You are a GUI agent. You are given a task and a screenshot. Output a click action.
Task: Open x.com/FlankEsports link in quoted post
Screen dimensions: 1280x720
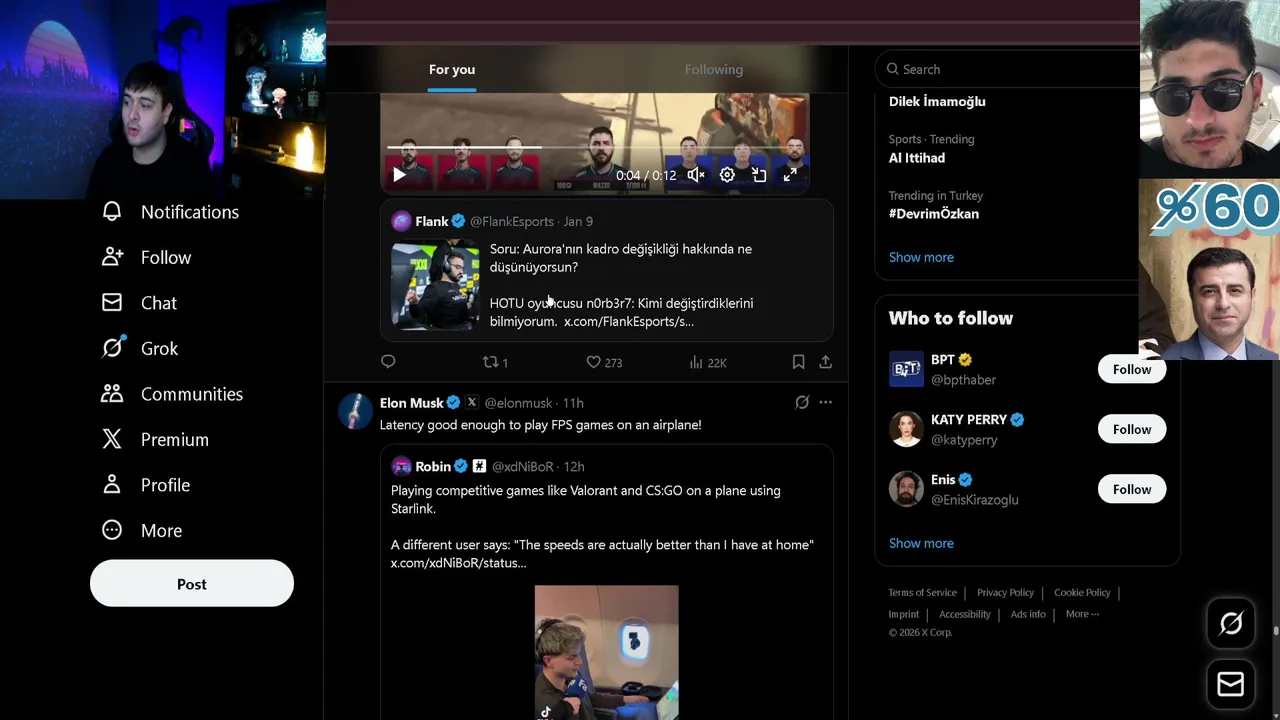[x=628, y=321]
